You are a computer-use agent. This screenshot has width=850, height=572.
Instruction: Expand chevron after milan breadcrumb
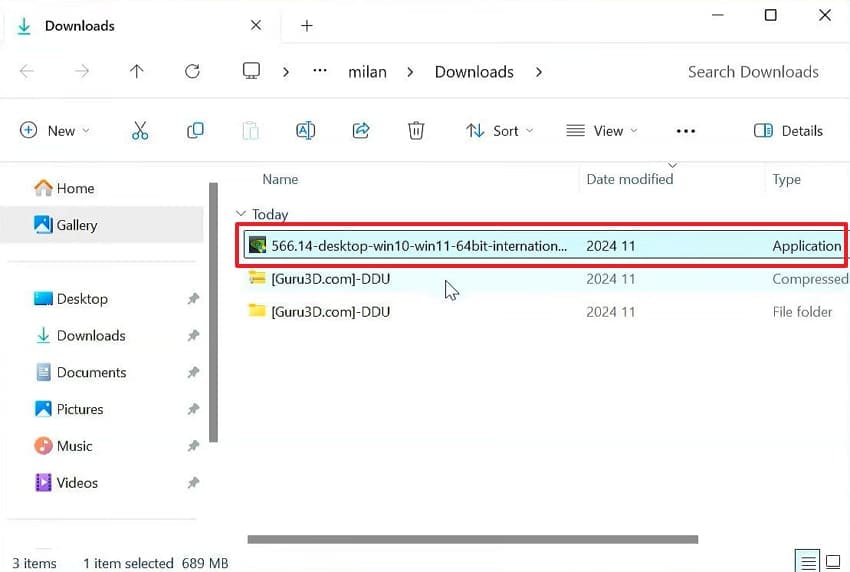pyautogui.click(x=410, y=72)
